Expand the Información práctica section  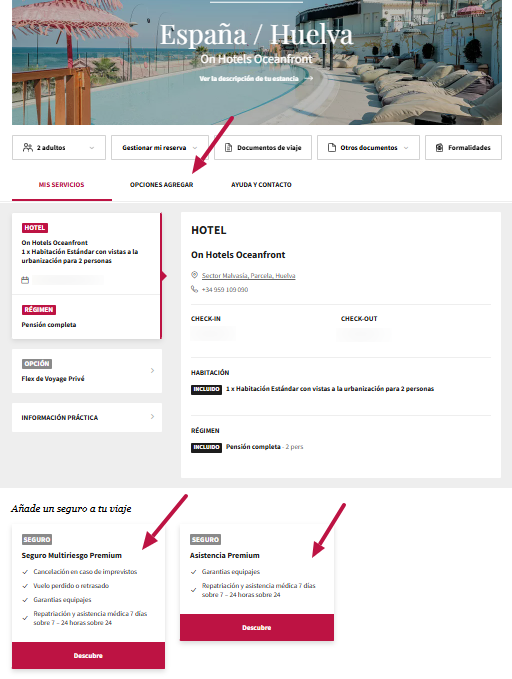(87, 417)
